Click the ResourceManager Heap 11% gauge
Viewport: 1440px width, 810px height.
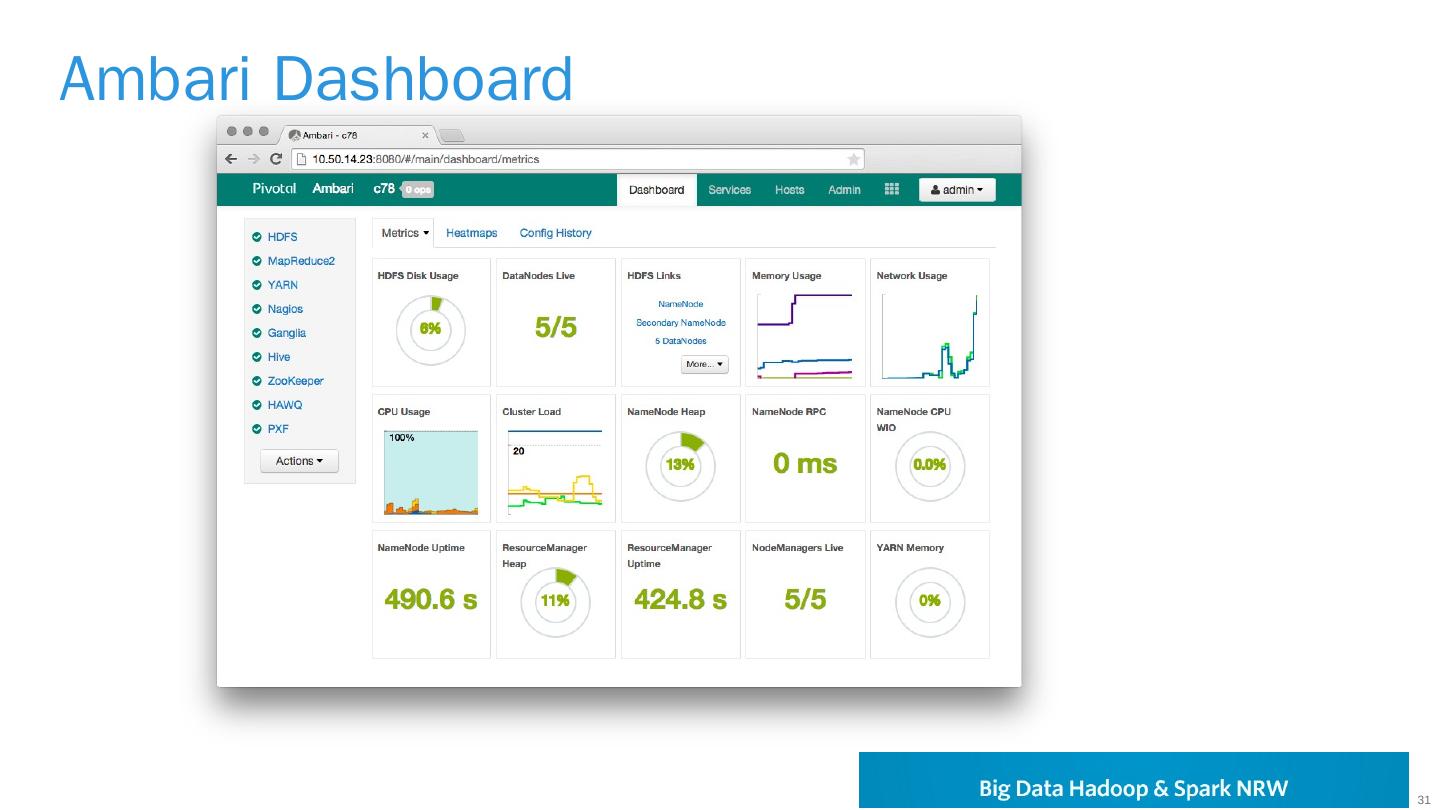point(556,601)
